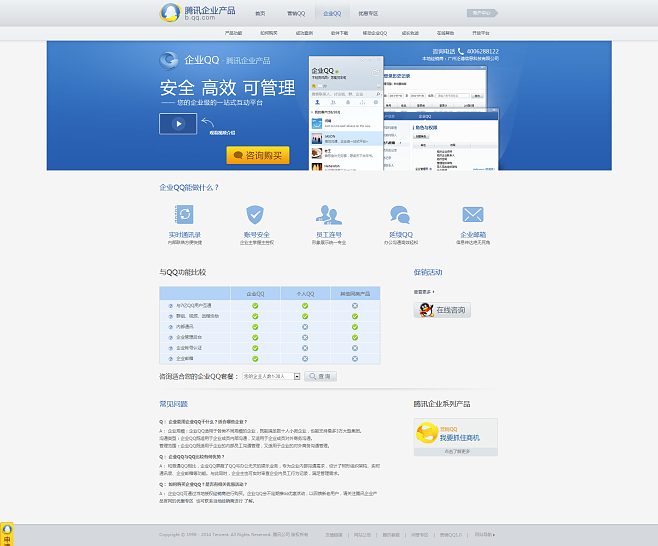
Task: Click the bullet icon of 企业帐号认证 row
Action: tap(171, 348)
